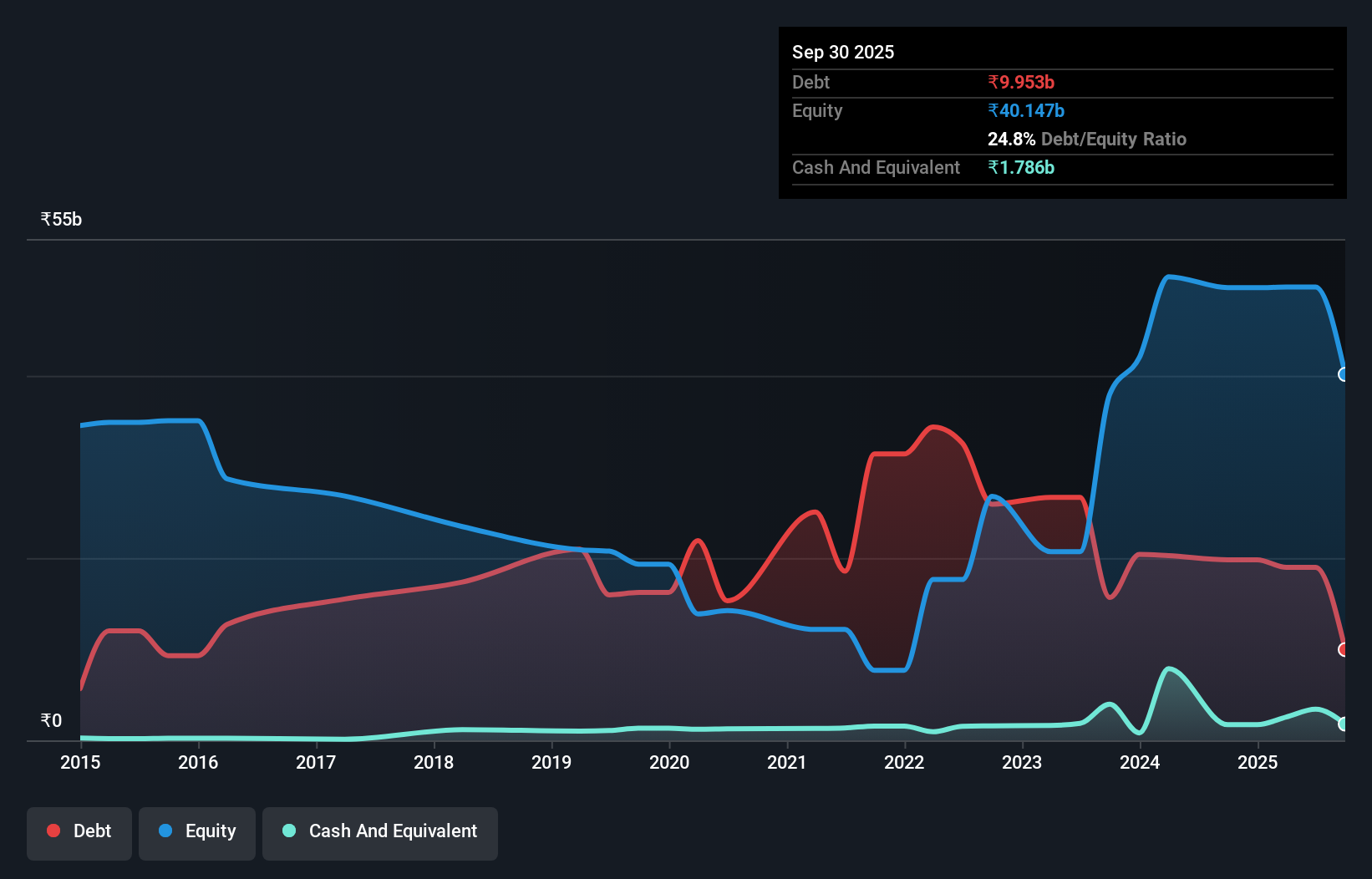Click the Sep 30 2025 tooltip header
The image size is (1372, 879).
tap(843, 52)
